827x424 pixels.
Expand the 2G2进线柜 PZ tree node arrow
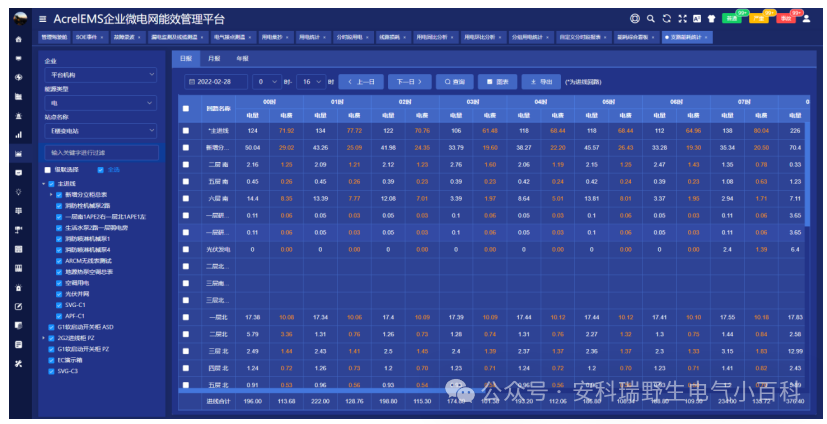pos(44,338)
